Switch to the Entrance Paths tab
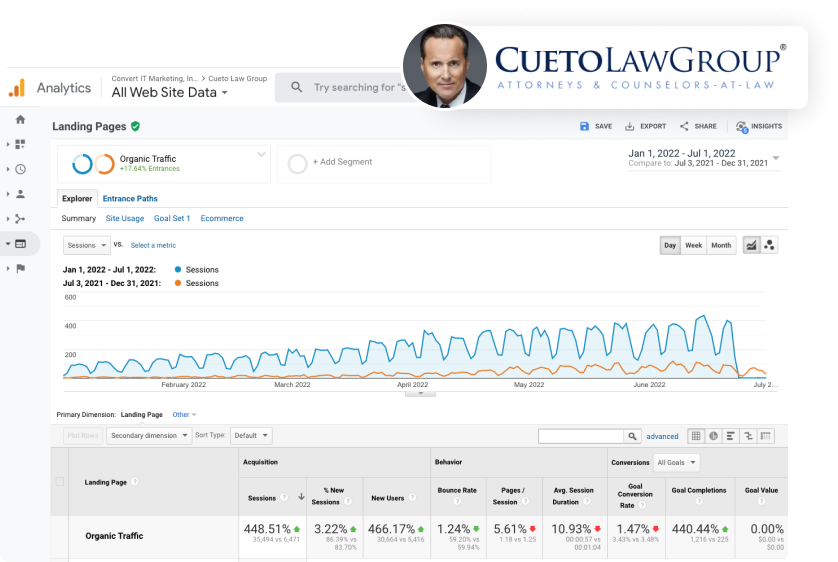Viewport: 838px width, 562px height. [x=130, y=198]
